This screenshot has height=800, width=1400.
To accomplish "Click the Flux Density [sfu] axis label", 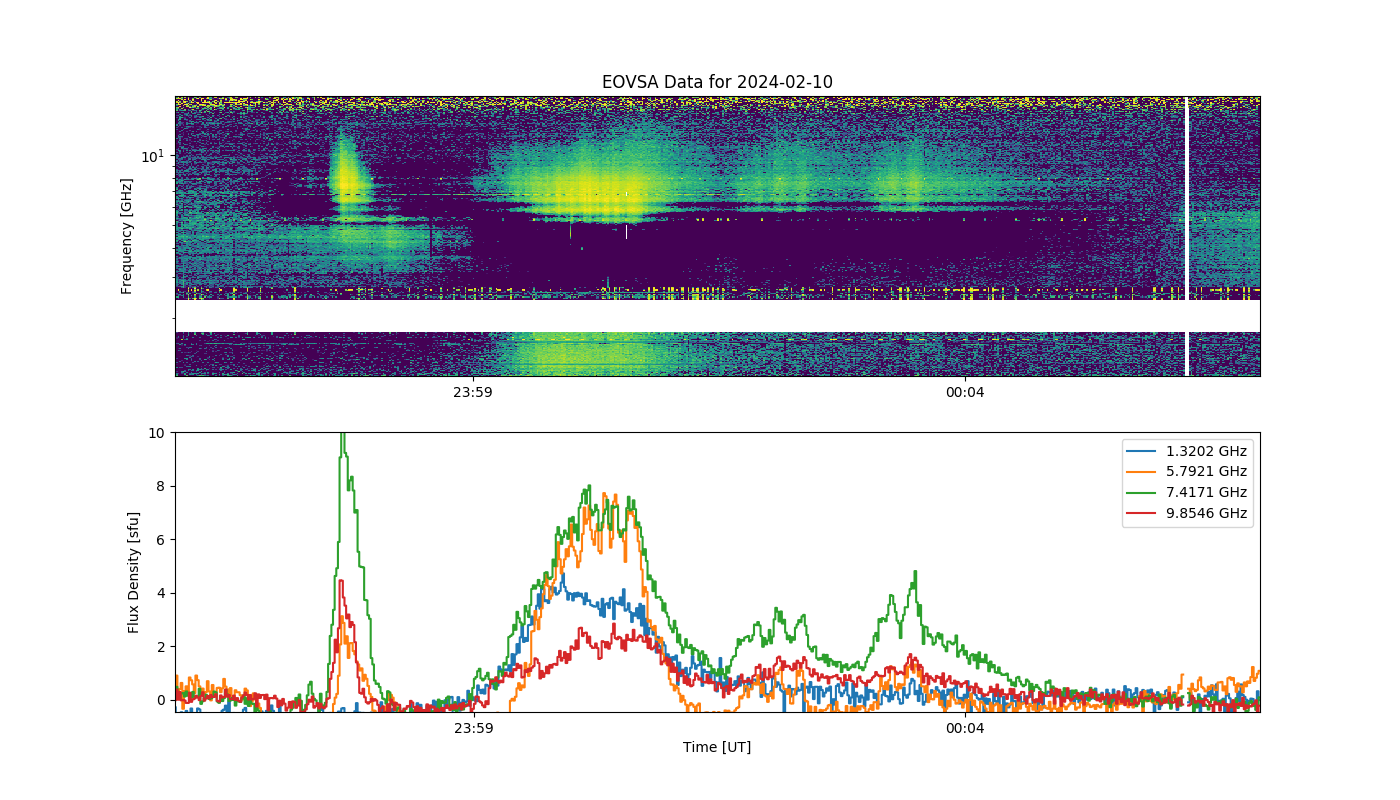I will click(134, 572).
